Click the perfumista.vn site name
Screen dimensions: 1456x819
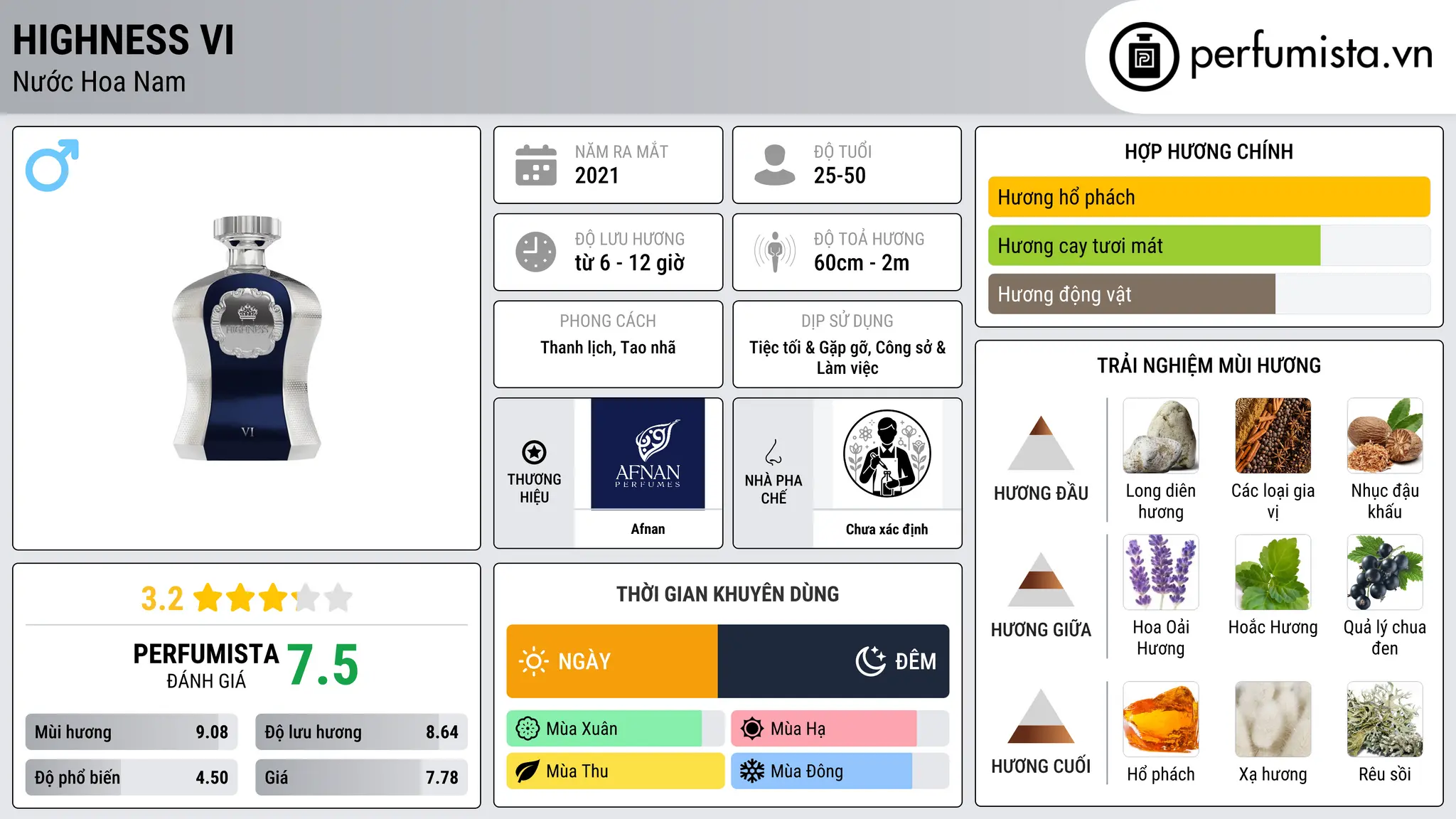click(1312, 54)
